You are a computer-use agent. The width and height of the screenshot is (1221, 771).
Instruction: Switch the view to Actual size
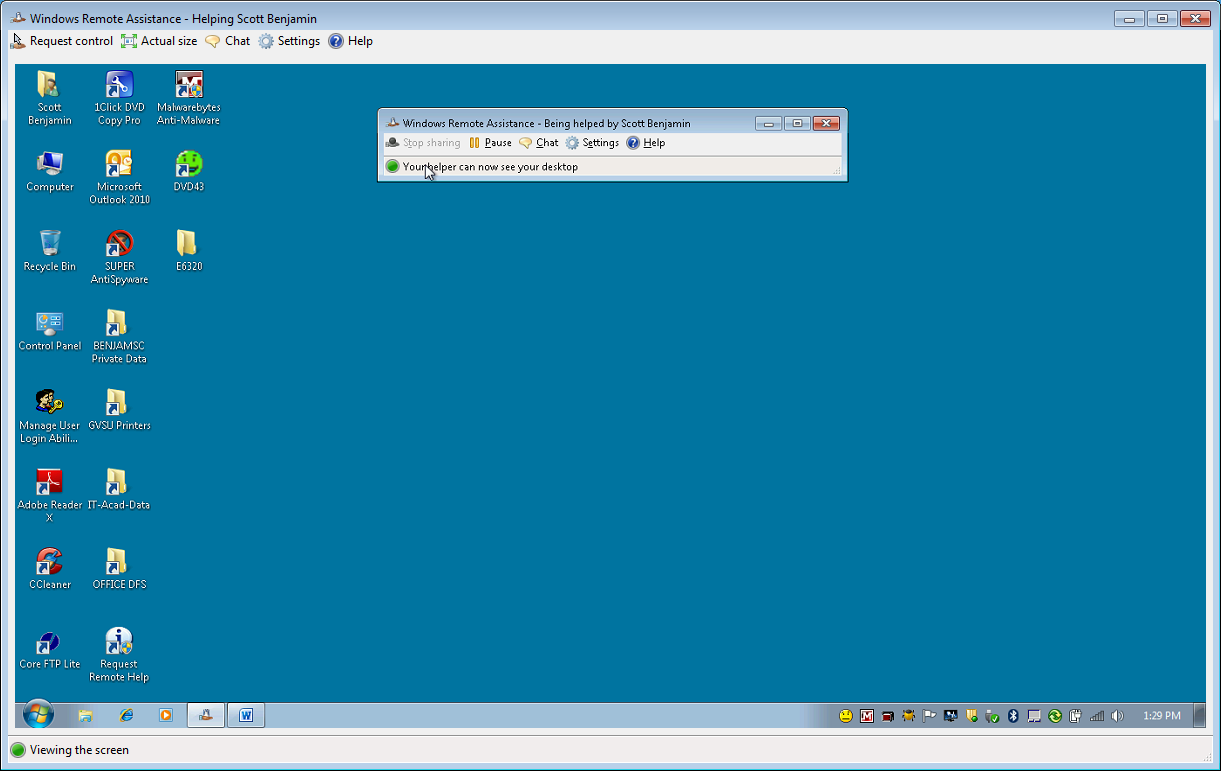tap(159, 41)
